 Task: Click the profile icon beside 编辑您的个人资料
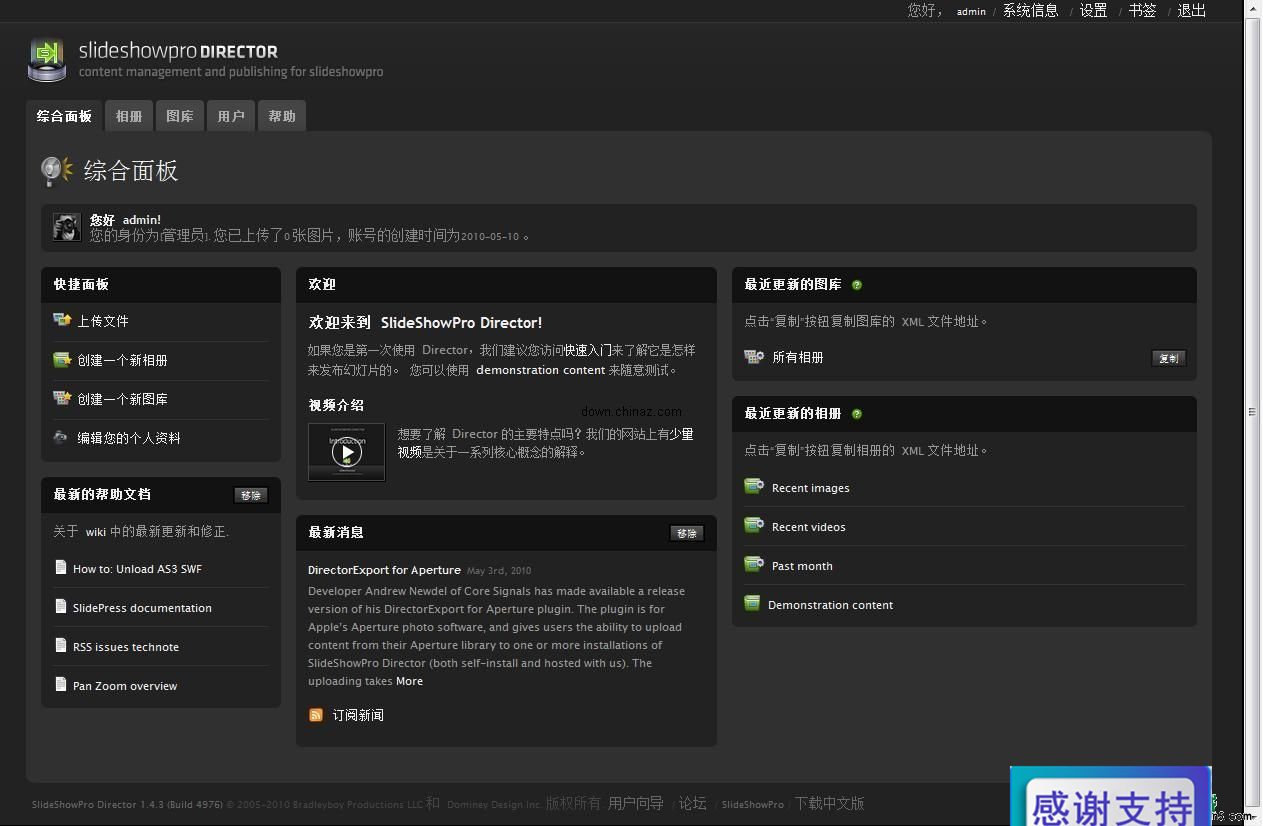(x=61, y=437)
